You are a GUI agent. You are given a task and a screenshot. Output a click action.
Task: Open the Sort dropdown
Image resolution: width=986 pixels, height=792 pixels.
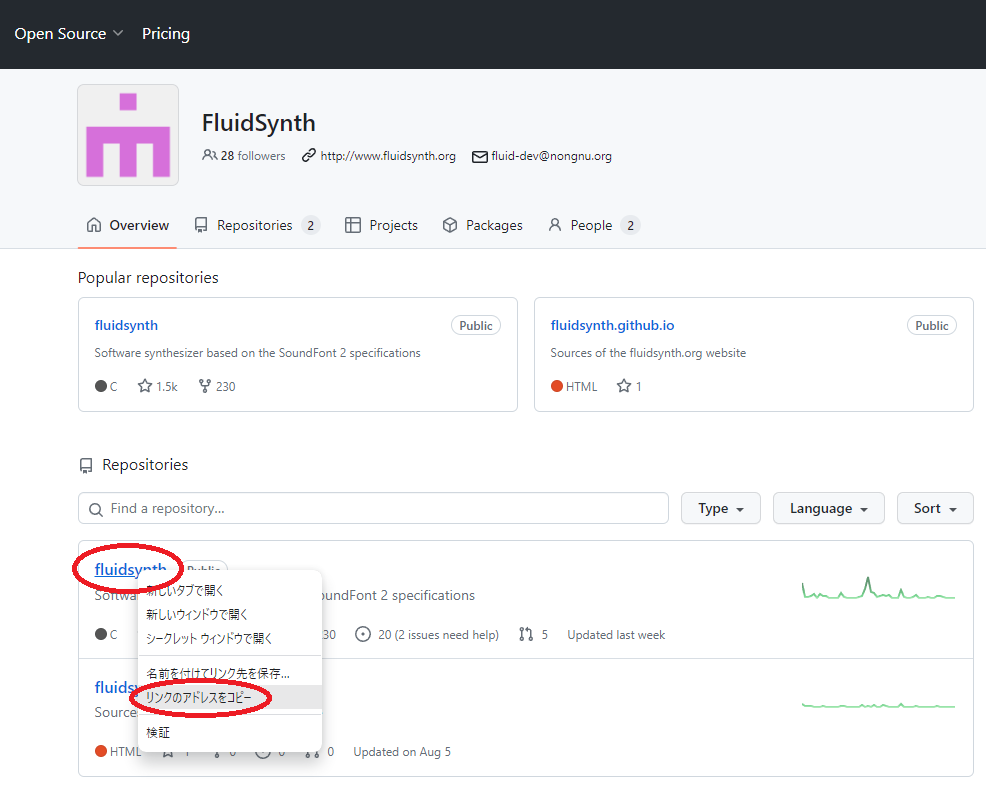(x=935, y=508)
